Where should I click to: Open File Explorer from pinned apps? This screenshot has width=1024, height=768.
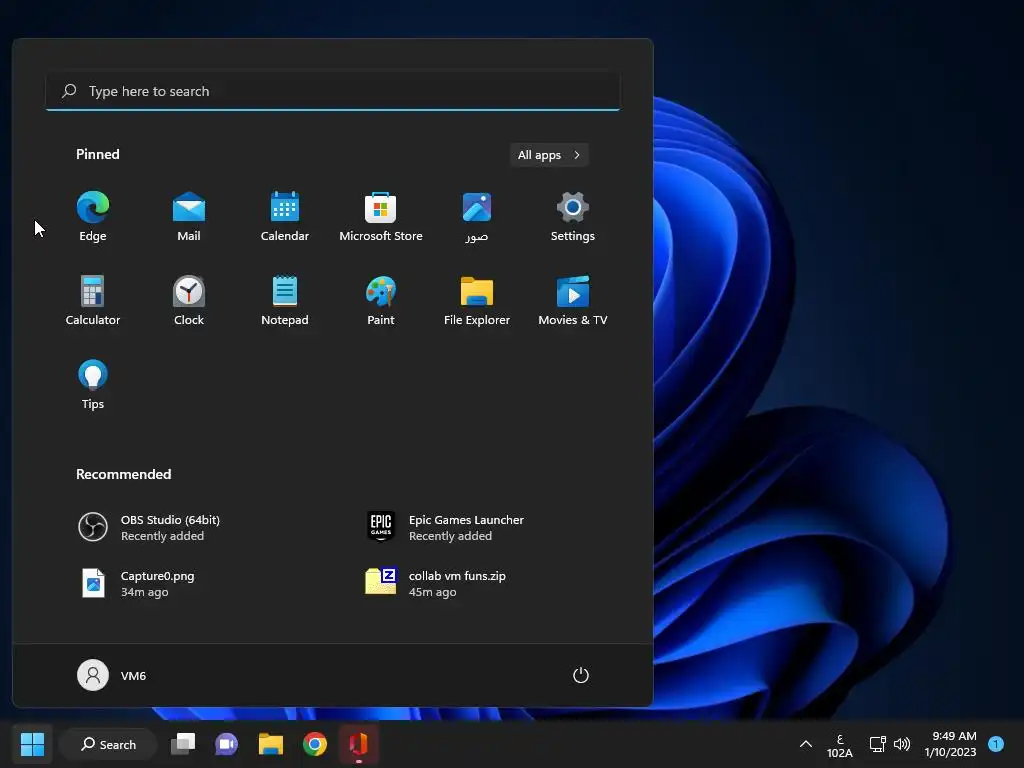click(x=477, y=300)
